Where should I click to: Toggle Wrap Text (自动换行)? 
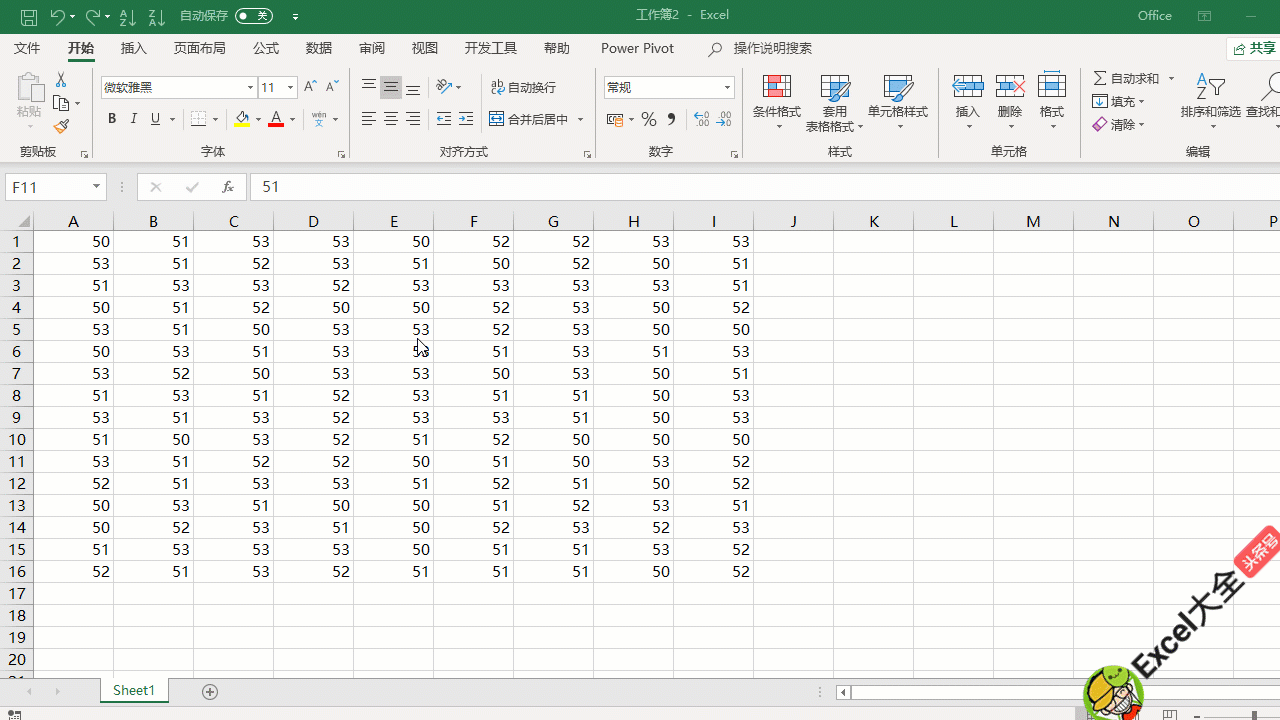(x=524, y=87)
